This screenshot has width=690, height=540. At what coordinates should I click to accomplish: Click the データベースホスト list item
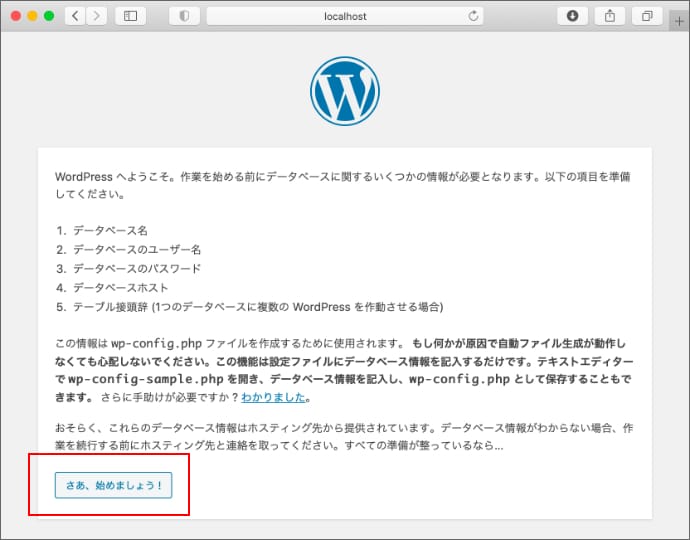point(120,287)
